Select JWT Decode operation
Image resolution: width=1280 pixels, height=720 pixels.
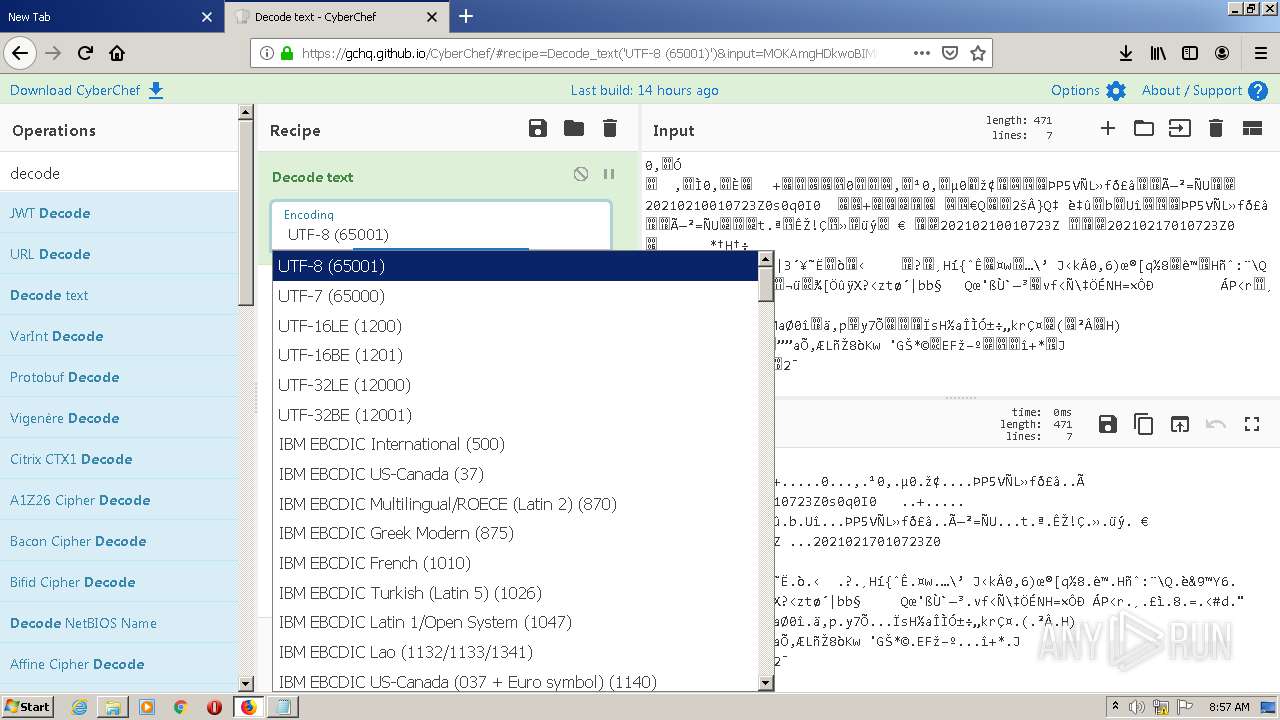[x=119, y=213]
